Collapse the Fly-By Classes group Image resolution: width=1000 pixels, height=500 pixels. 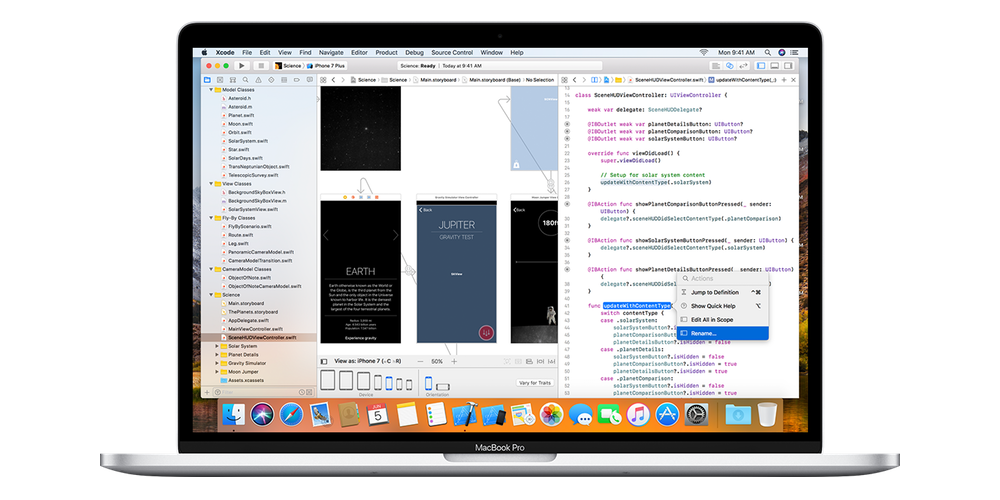pos(211,217)
